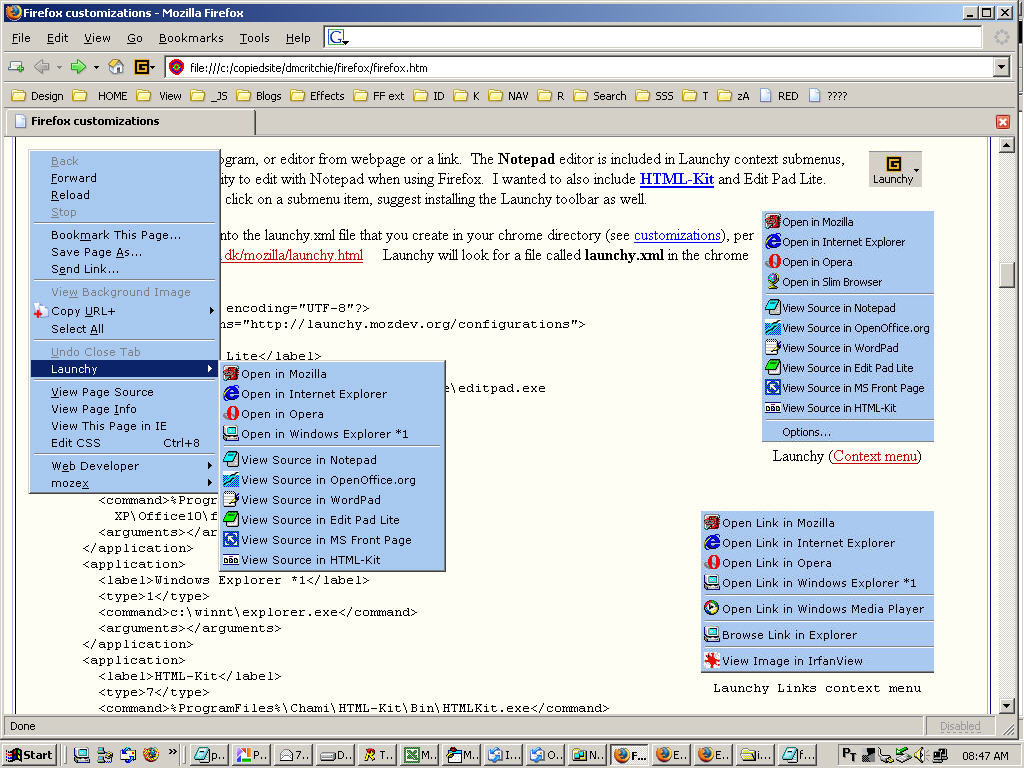Choose Open in Internet Explorer submenu item
The height and width of the screenshot is (768, 1024).
(x=332, y=394)
